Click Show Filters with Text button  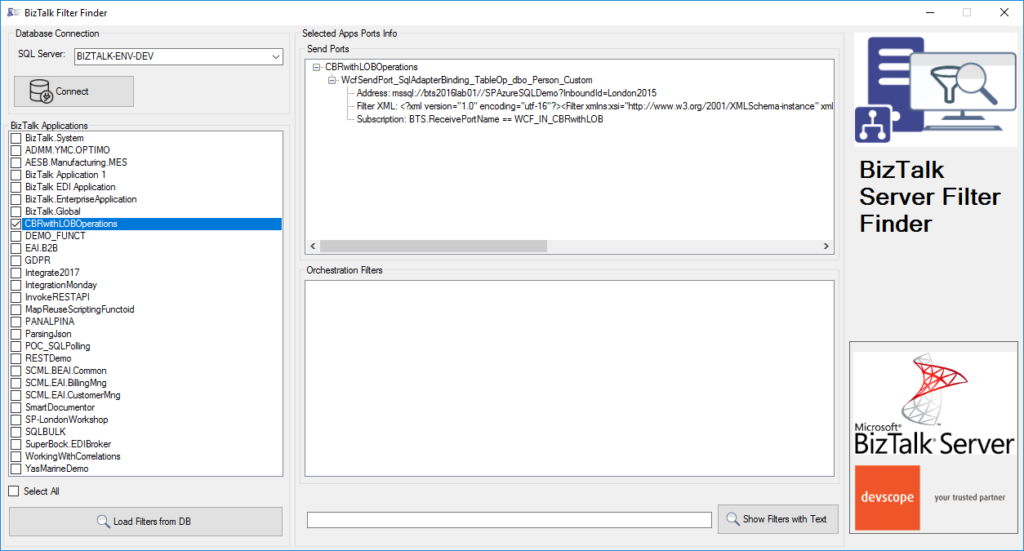click(x=778, y=519)
